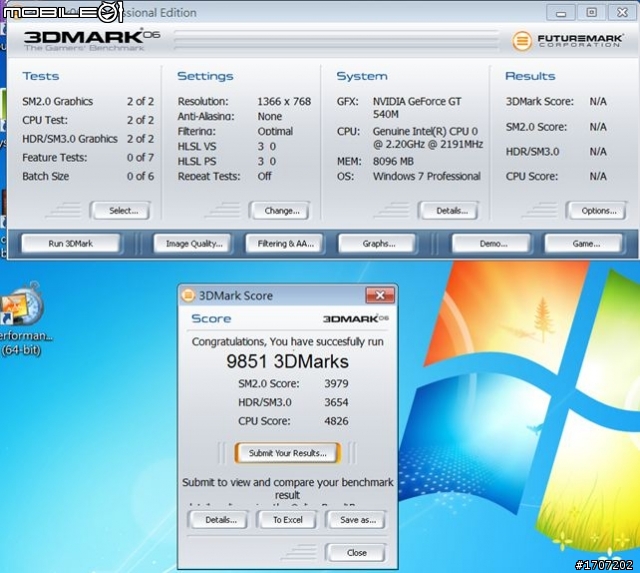Click the Anti-Aliasing value None

[x=269, y=116]
